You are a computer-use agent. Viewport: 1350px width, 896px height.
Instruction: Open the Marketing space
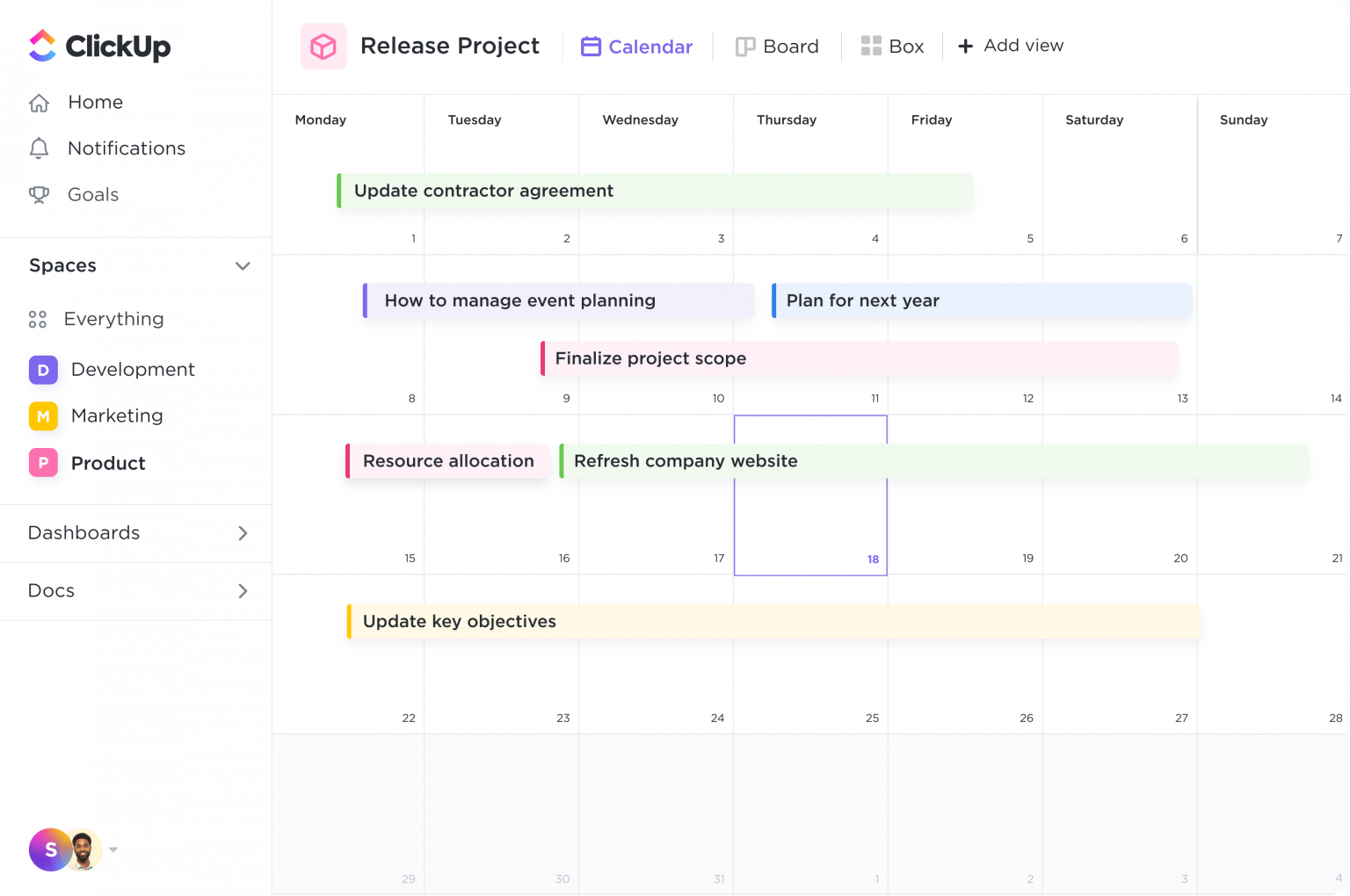tap(118, 416)
